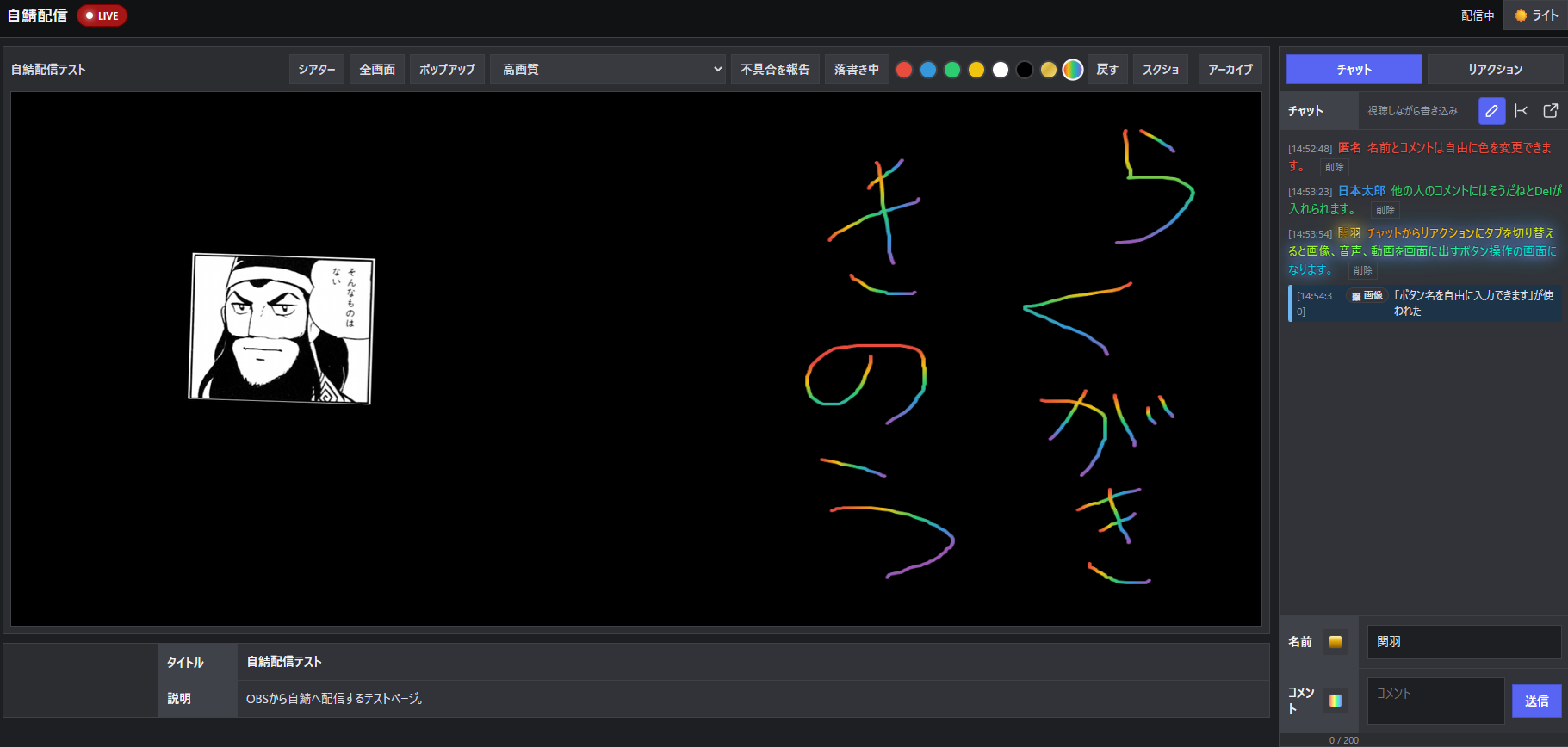Click the 画像 reaction badge in chat
This screenshot has width=1568, height=747.
tap(1367, 295)
